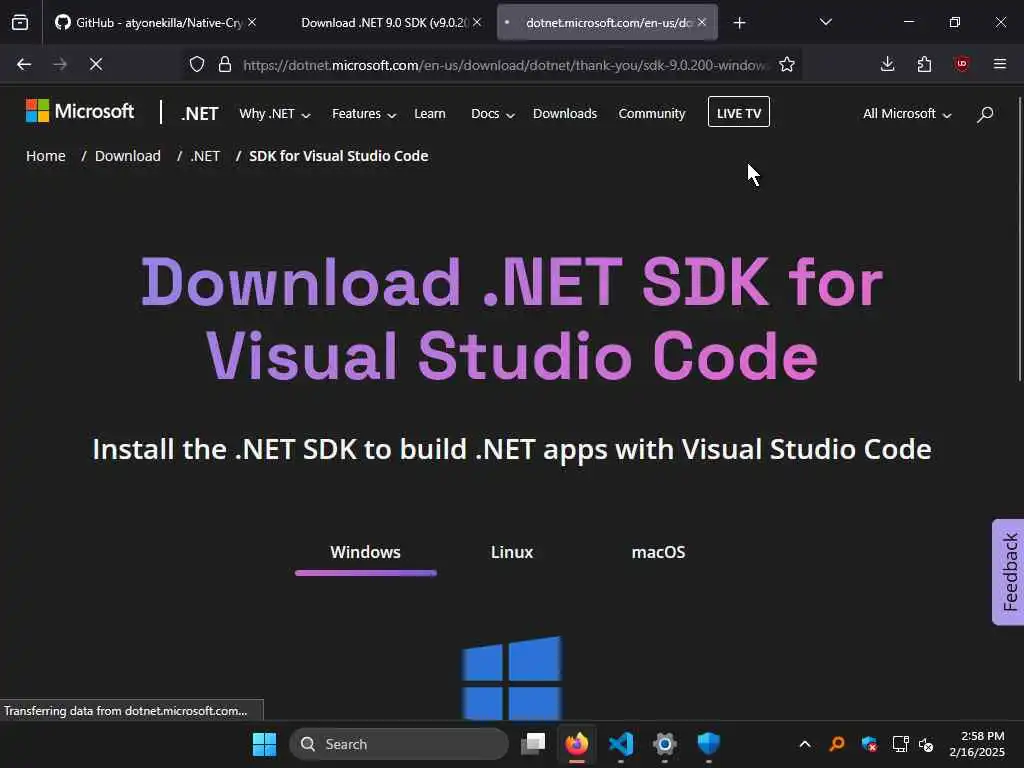1024x768 pixels.
Task: Go back to the previous page
Action: (x=24, y=64)
